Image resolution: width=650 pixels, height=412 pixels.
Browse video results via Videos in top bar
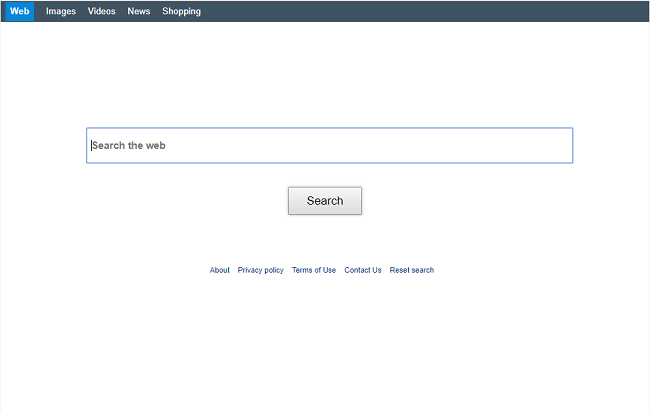coord(101,12)
